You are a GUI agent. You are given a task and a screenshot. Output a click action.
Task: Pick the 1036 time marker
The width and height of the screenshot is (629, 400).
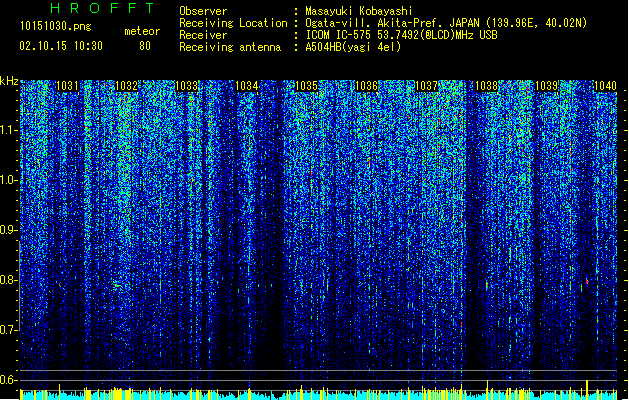pos(367,86)
